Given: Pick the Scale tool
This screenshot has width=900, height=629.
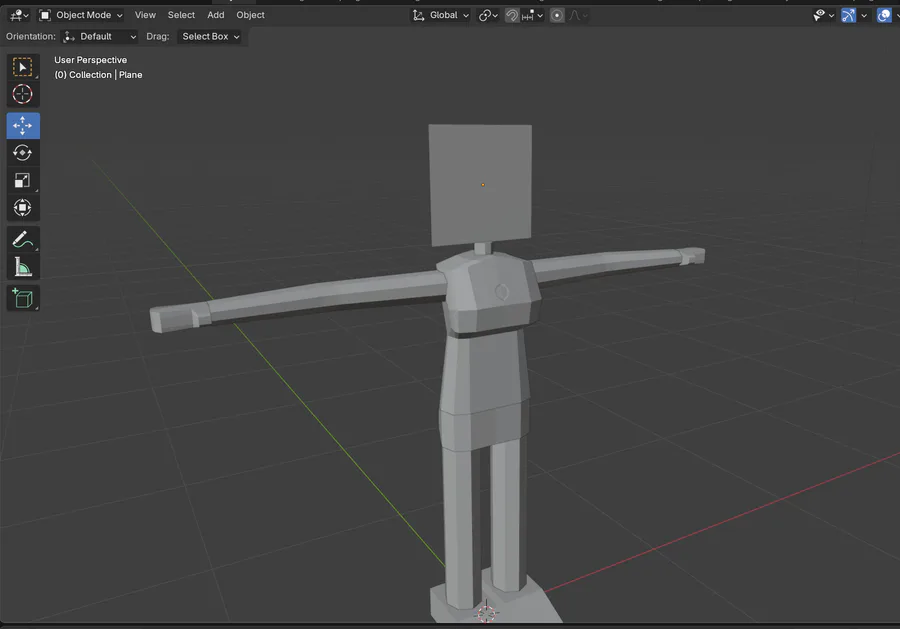Looking at the screenshot, I should (23, 180).
